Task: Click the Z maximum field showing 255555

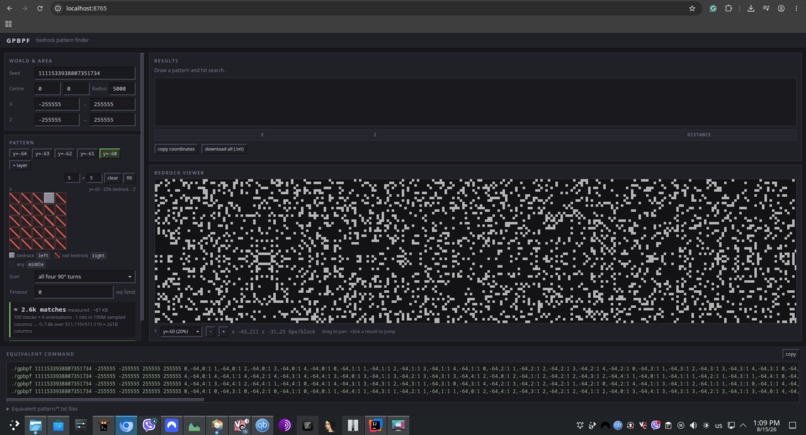Action: point(113,119)
